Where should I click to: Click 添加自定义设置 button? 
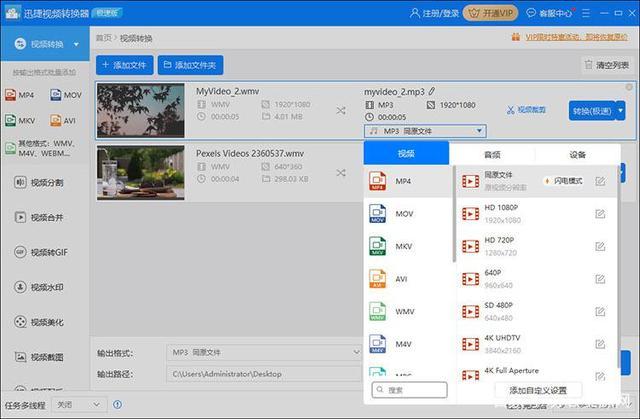pyautogui.click(x=537, y=390)
